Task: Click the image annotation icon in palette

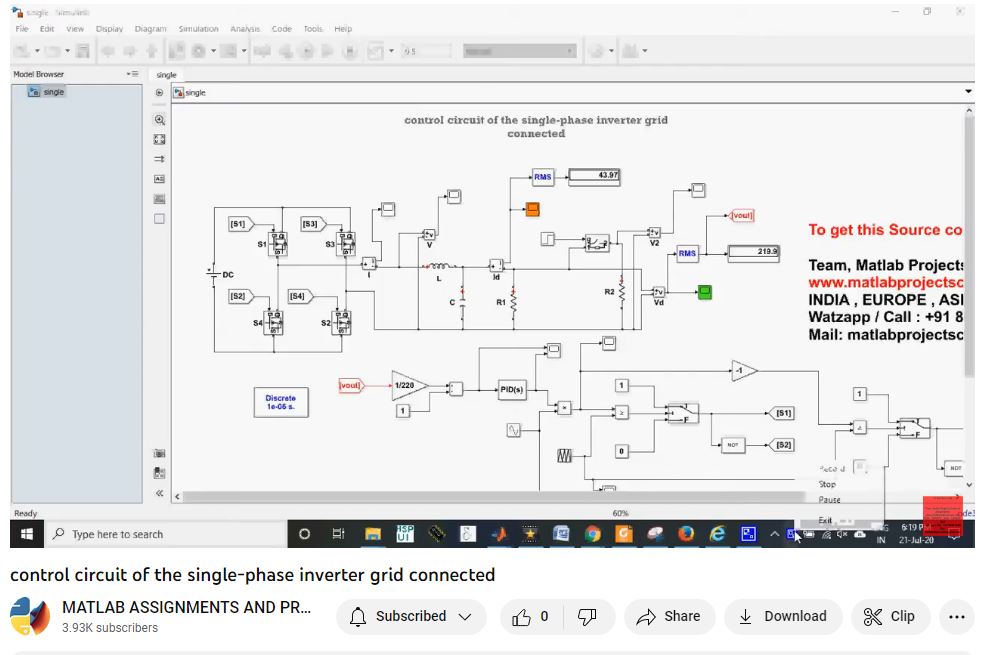Action: (x=159, y=199)
